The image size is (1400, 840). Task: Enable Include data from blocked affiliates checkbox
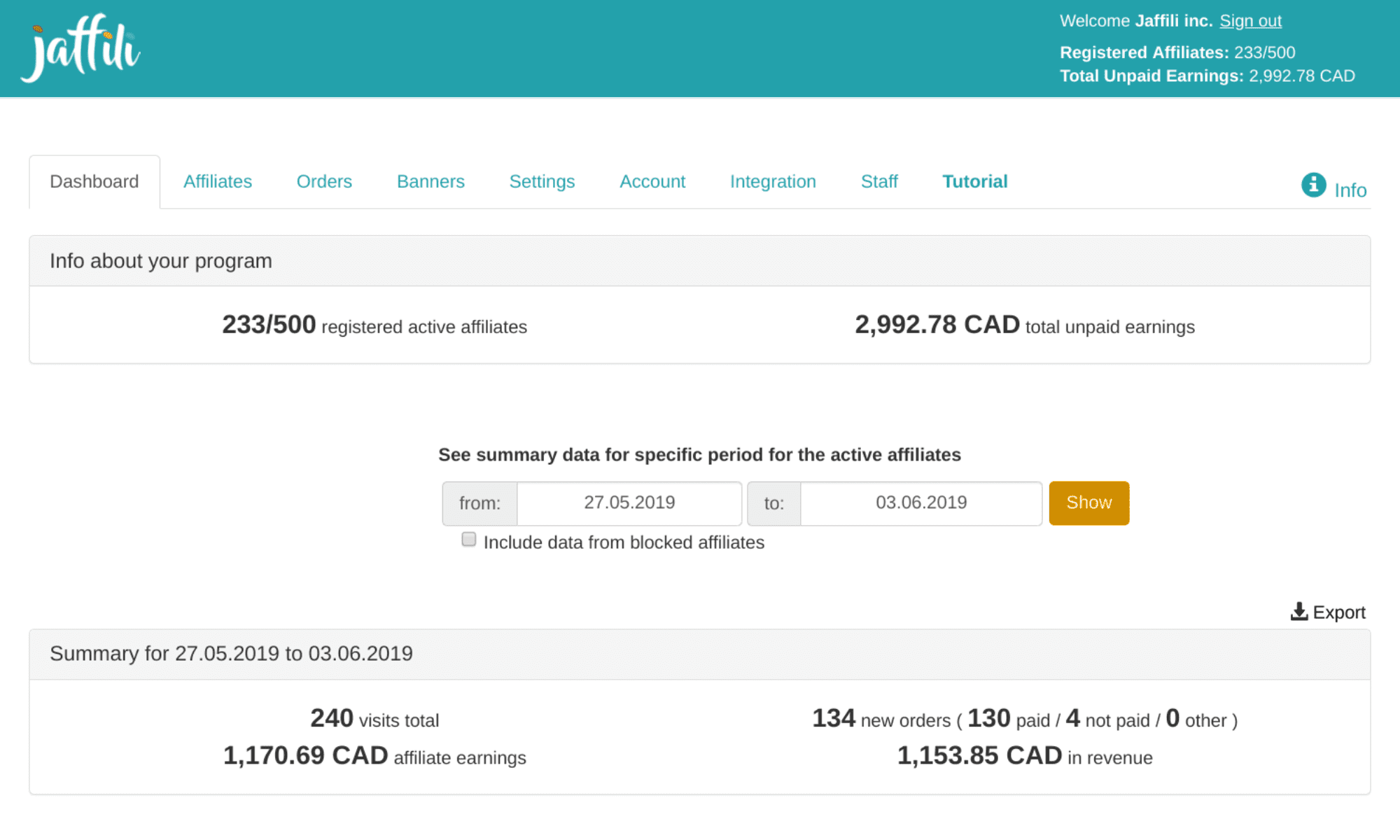(x=469, y=540)
